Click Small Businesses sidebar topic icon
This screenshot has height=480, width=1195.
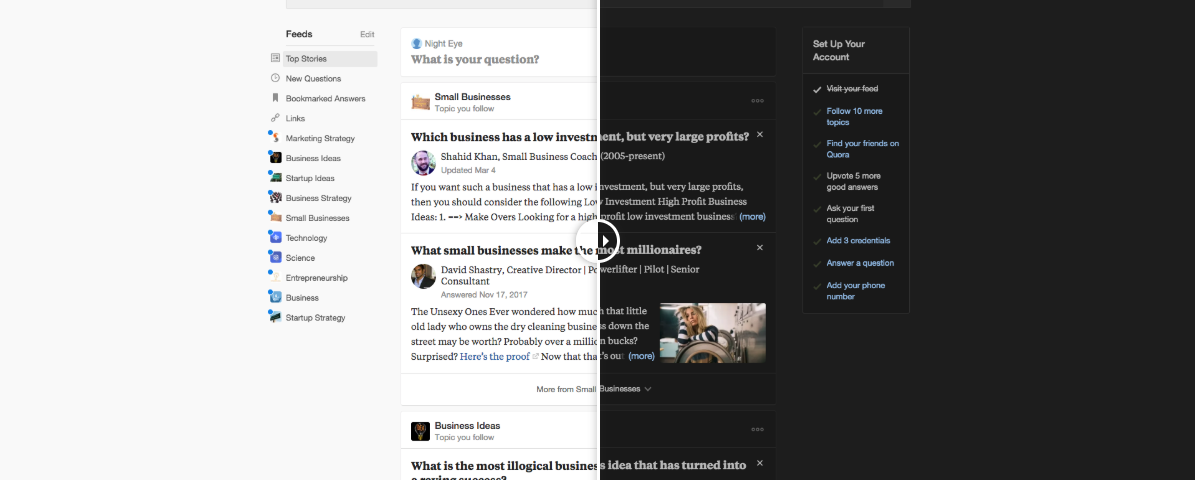(x=275, y=217)
